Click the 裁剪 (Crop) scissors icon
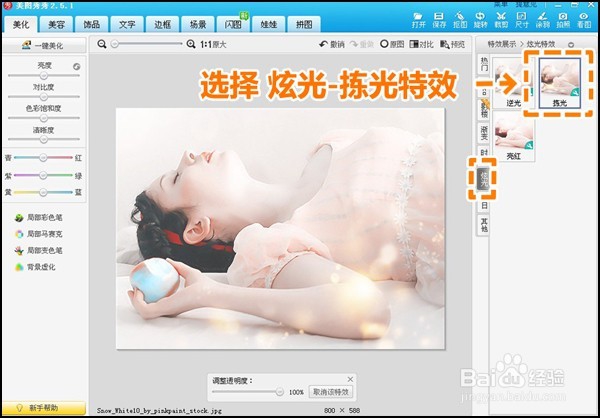Viewport: 600px width, 418px height. pos(501,20)
